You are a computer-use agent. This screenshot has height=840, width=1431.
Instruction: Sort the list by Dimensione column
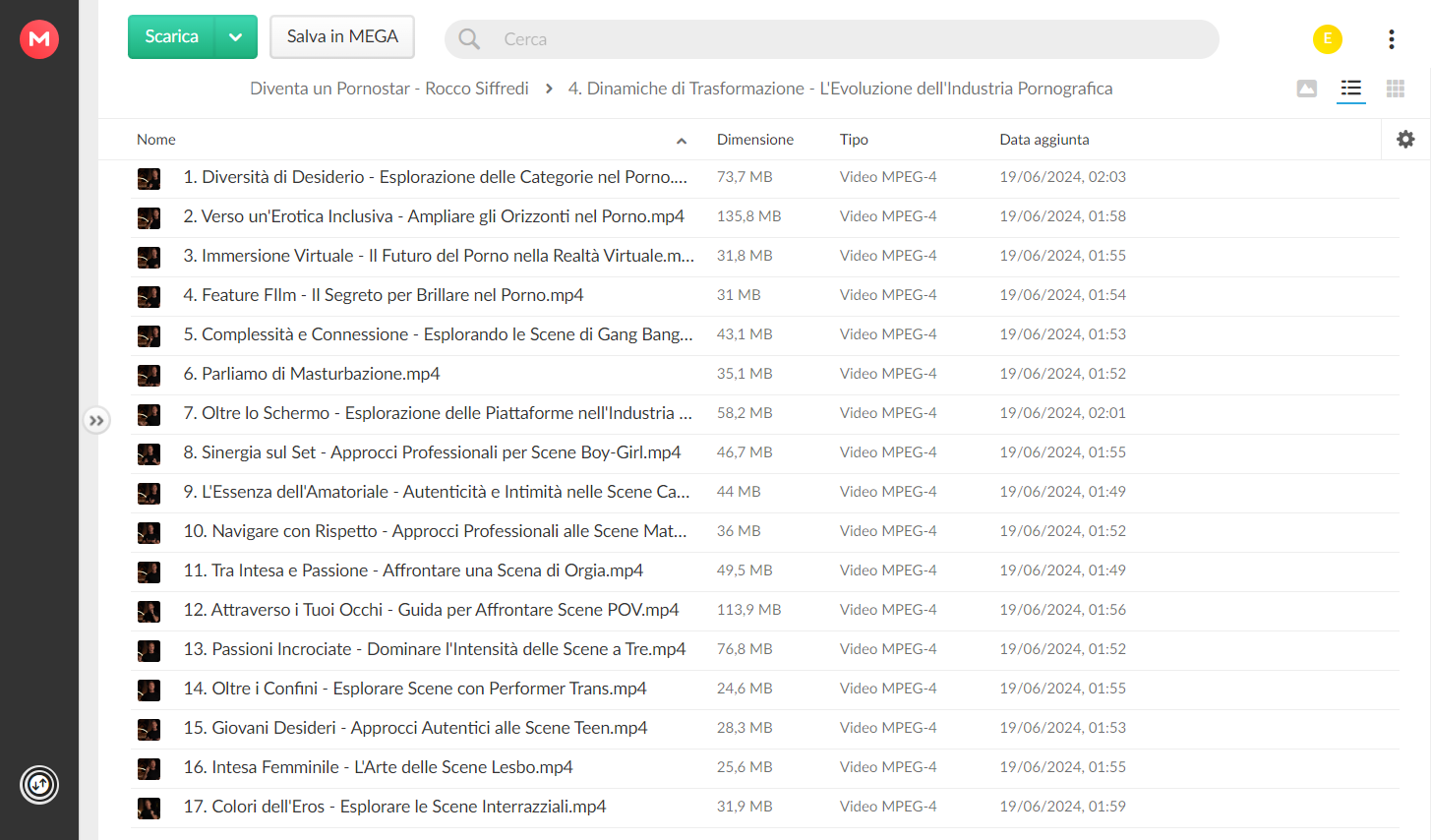(754, 140)
